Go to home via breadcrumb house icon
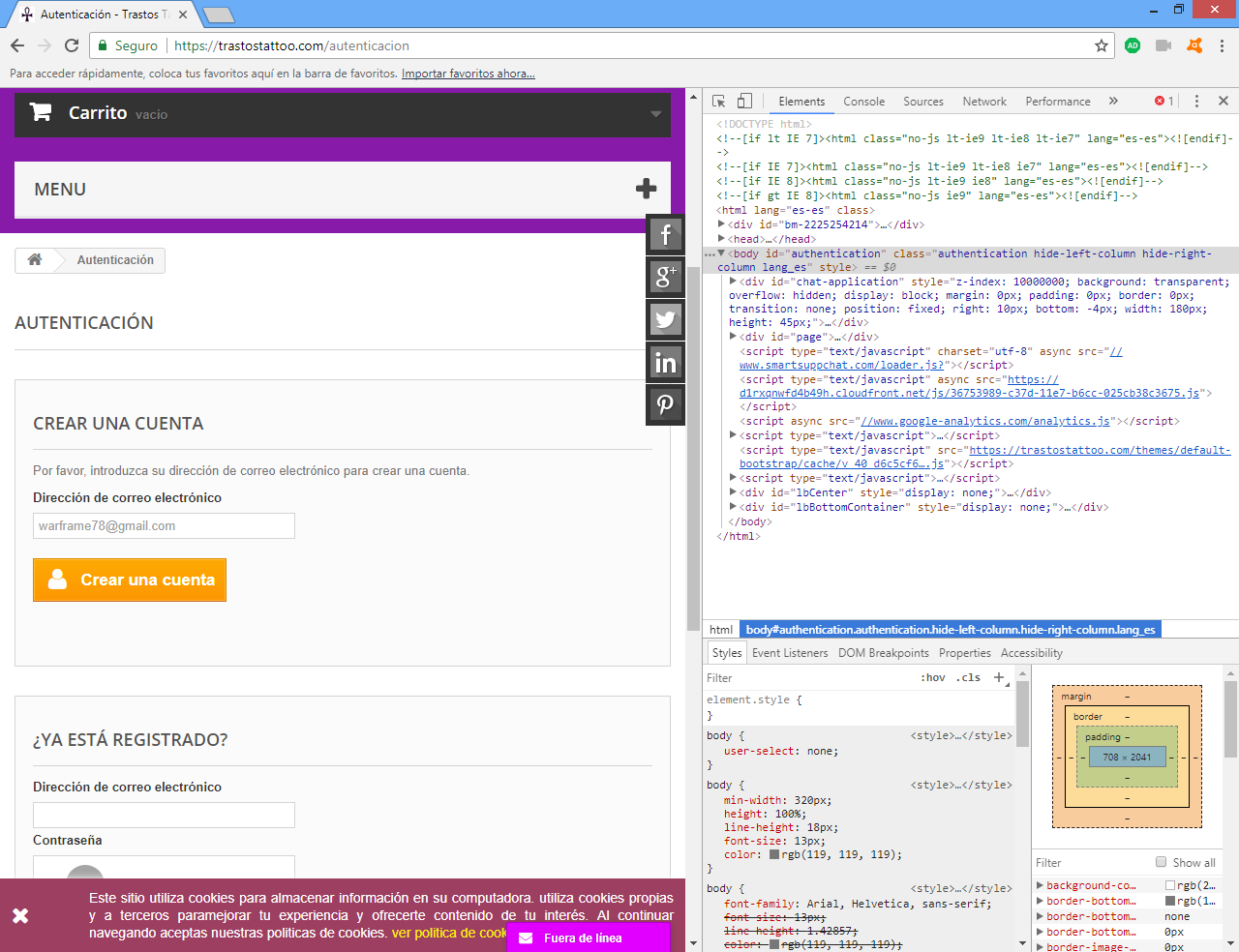 [x=35, y=259]
